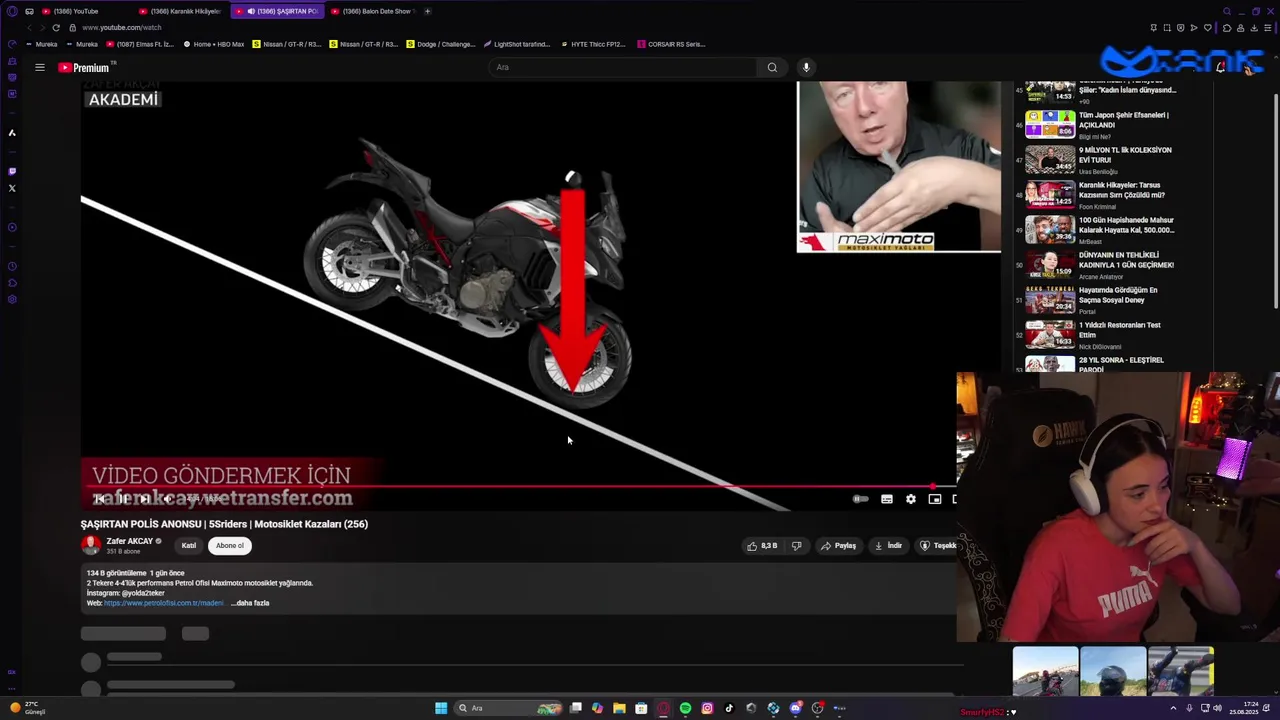Open the weather widget showing 27°C
Screen dimensions: 1280x720
click(27, 708)
